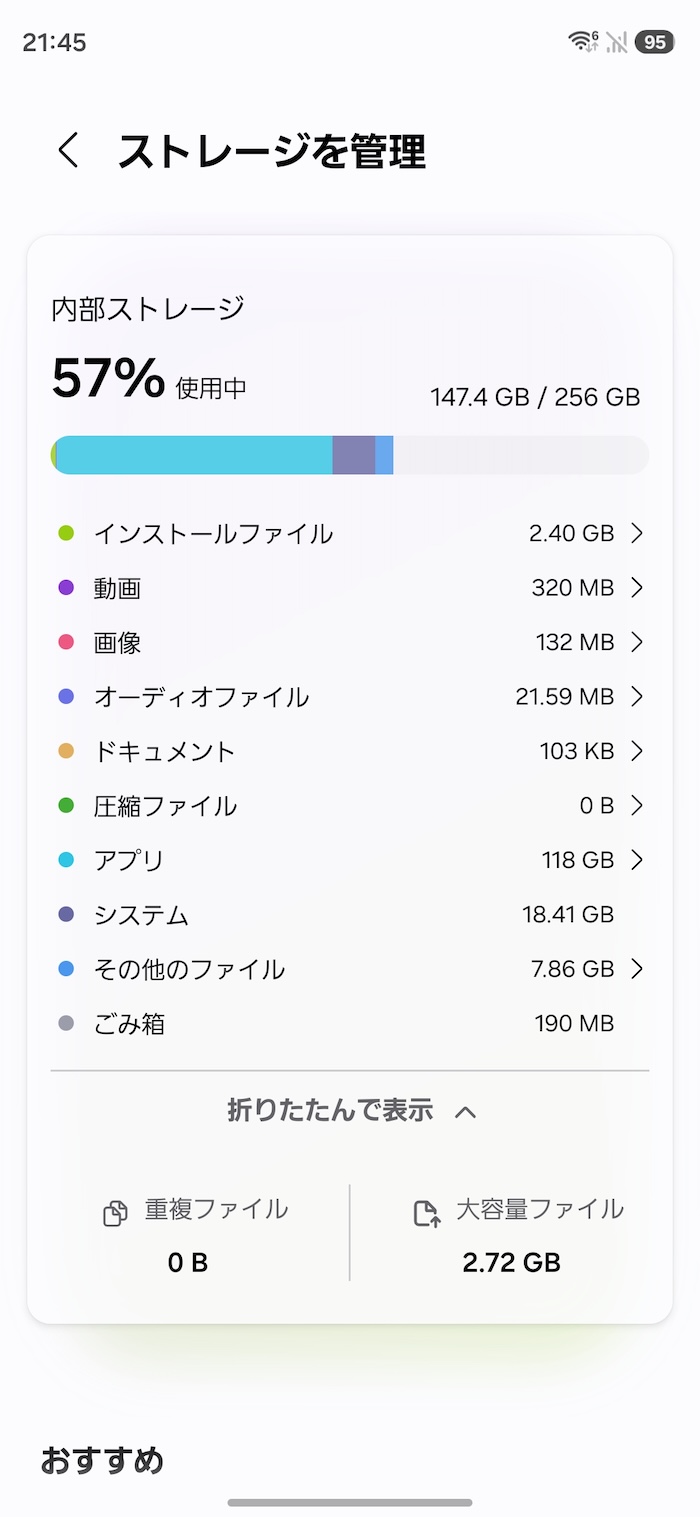Image resolution: width=700 pixels, height=1517 pixels.
Task: Select the Wi-Fi status bar icon
Action: (581, 40)
